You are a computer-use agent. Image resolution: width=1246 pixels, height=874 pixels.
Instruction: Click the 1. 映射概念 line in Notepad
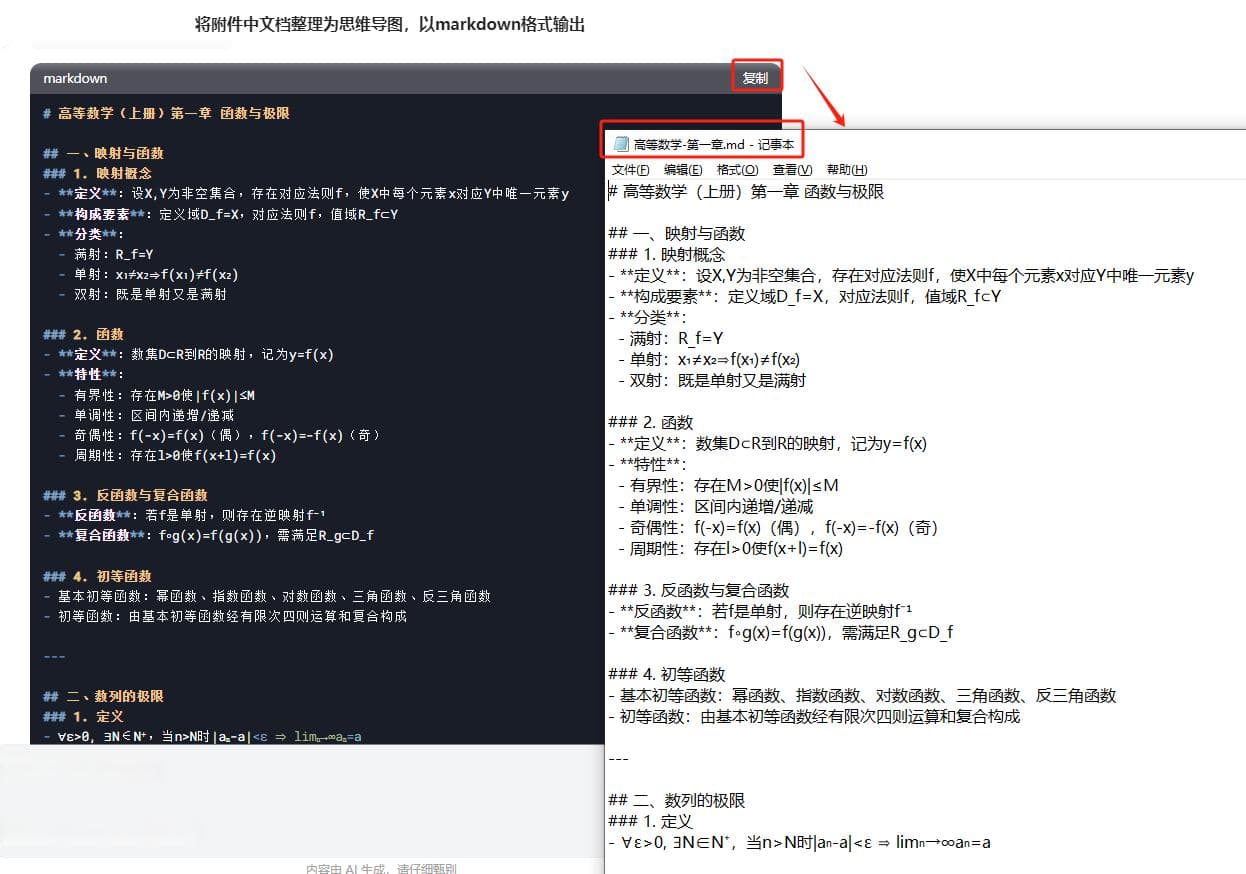click(x=667, y=255)
